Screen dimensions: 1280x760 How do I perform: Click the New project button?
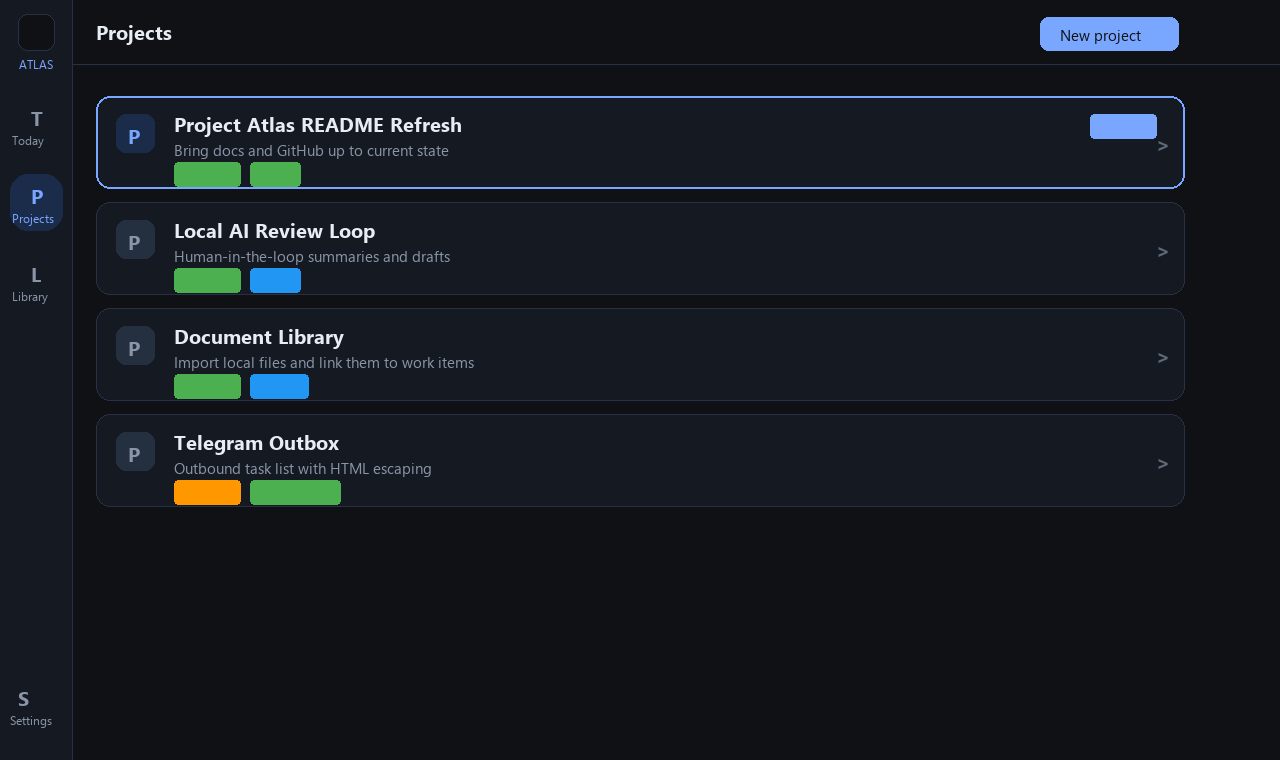tap(1109, 34)
